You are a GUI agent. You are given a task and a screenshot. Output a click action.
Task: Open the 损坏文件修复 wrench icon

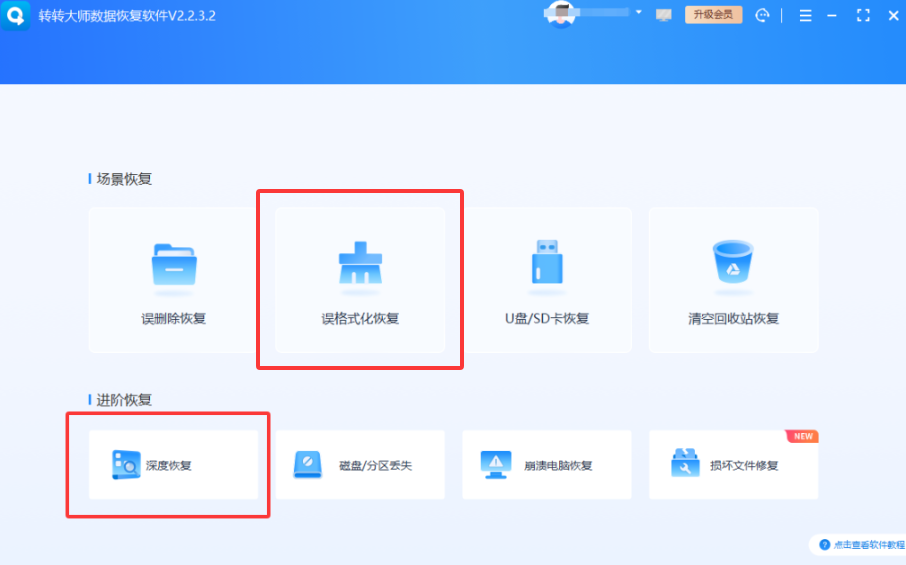coord(685,463)
